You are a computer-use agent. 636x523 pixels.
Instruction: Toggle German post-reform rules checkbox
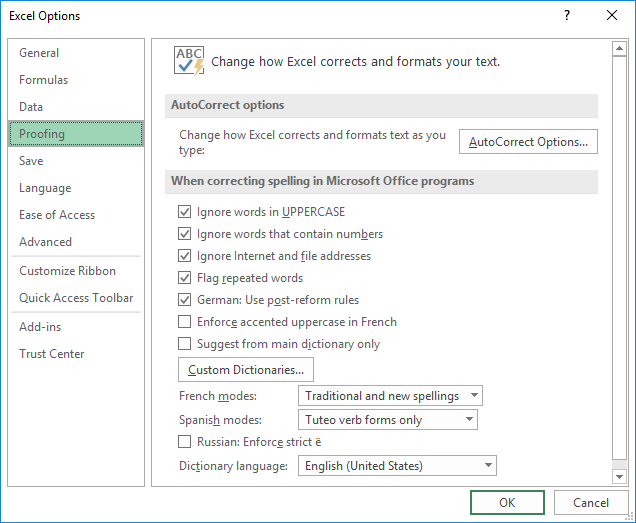(185, 299)
